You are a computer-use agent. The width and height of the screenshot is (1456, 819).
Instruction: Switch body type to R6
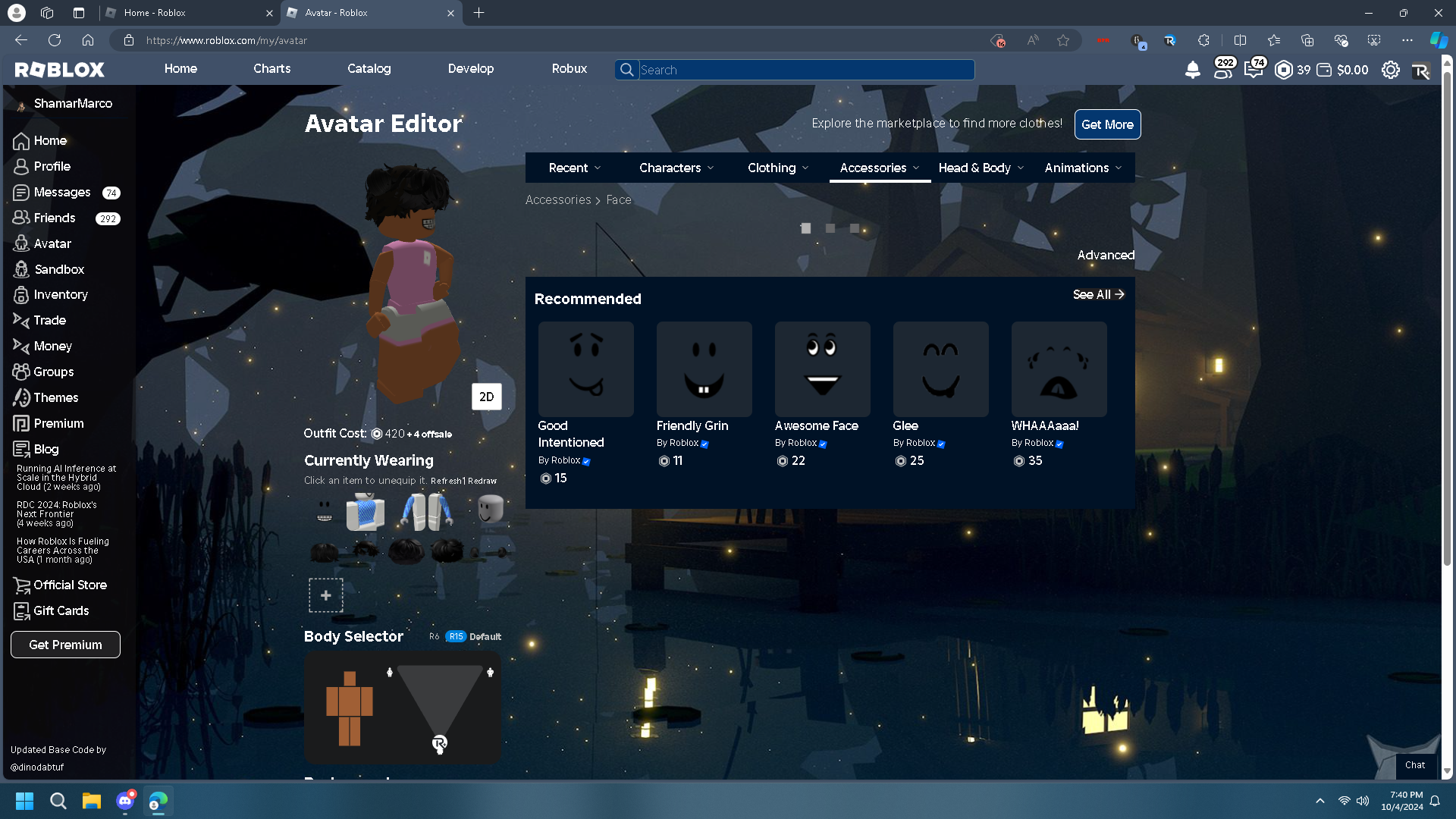[x=435, y=637]
